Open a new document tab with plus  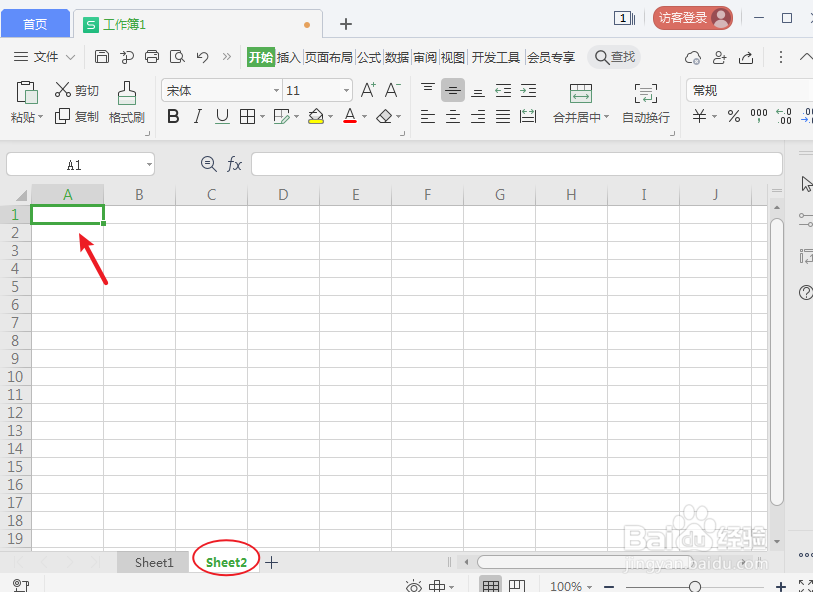click(346, 24)
